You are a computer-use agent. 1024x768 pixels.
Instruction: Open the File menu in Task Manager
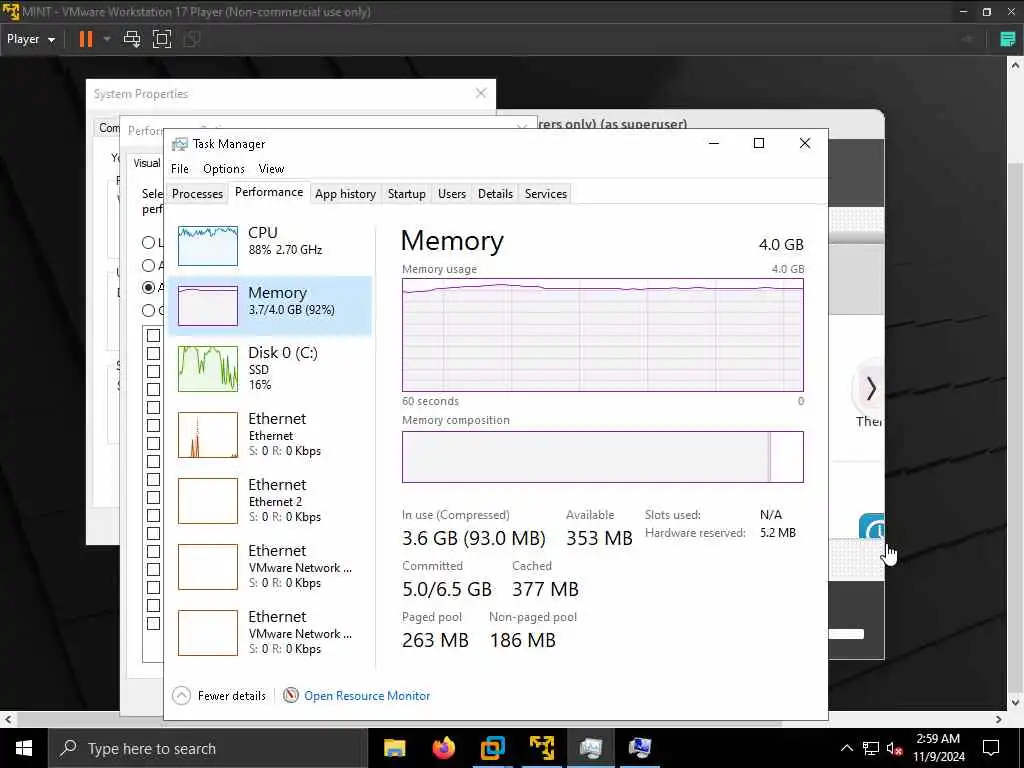pos(180,168)
